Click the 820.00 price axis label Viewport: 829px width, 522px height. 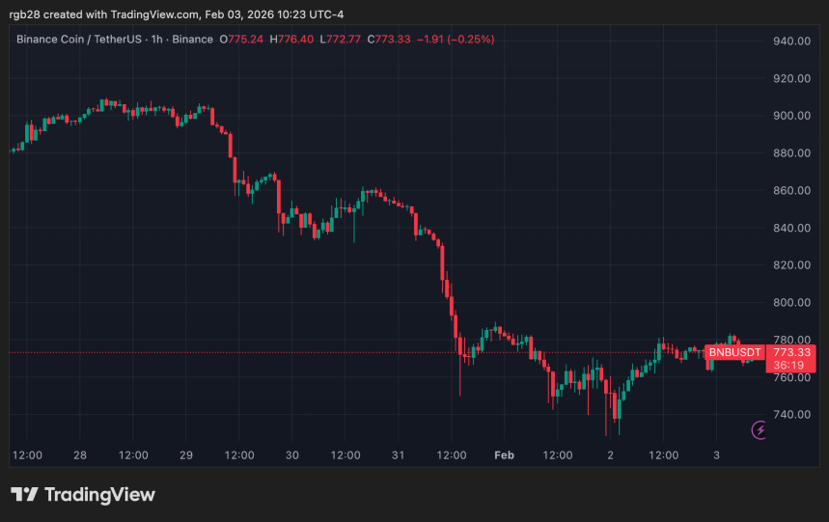point(791,265)
